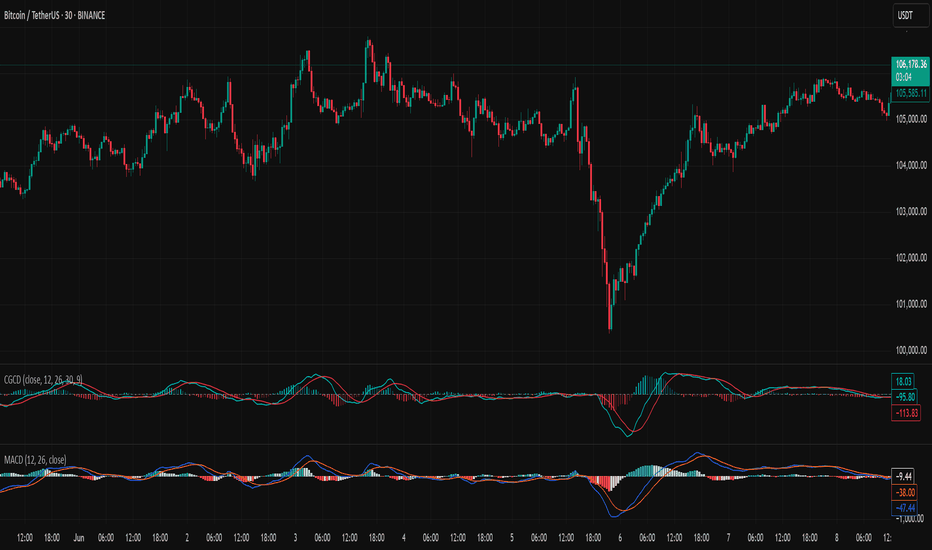
Task: Click the 105,000.00 price axis label
Action: (911, 119)
